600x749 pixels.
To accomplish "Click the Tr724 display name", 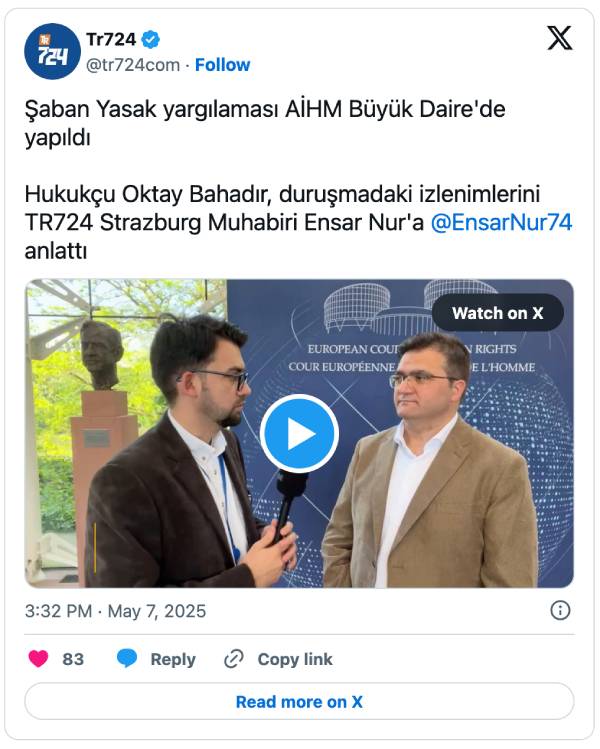I will [x=111, y=40].
